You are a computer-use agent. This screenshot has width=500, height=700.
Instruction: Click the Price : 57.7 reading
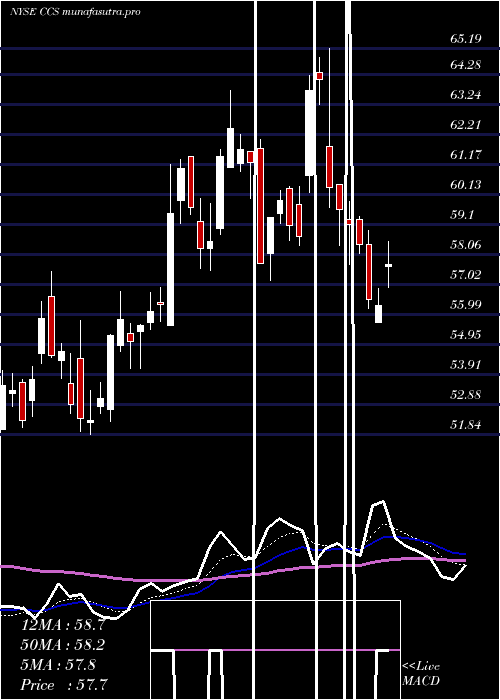[64, 685]
